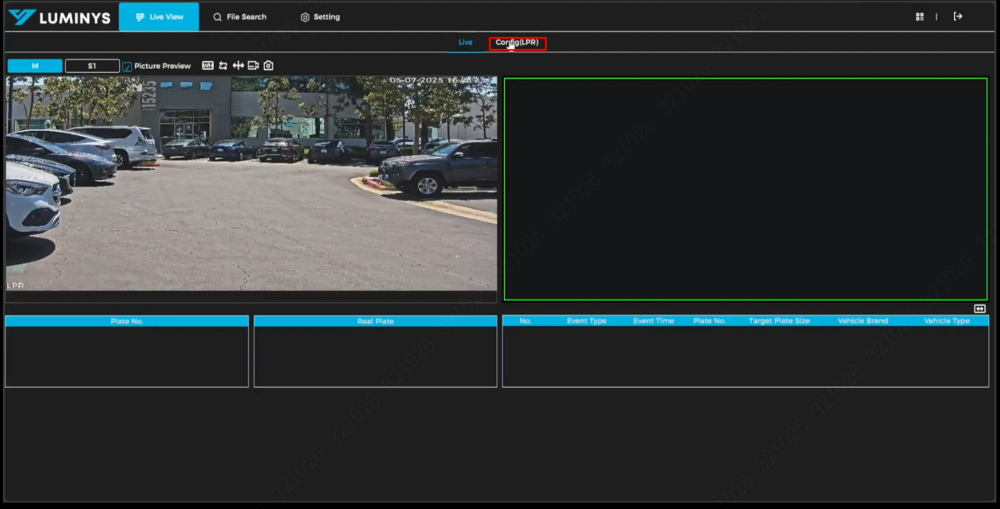Select the Live sub-tab
The height and width of the screenshot is (509, 1000).
465,43
